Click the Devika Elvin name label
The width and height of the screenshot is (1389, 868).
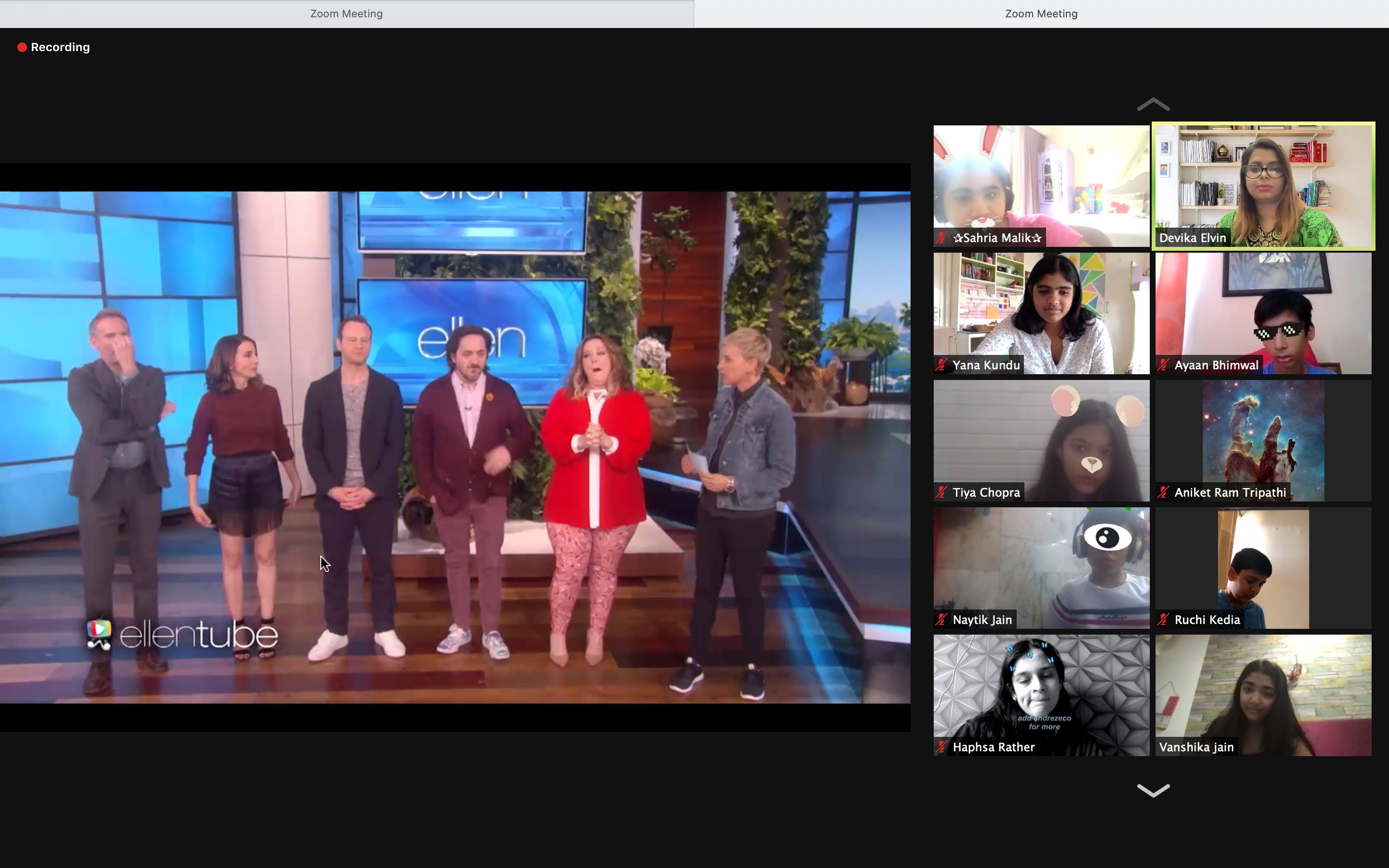coord(1193,238)
